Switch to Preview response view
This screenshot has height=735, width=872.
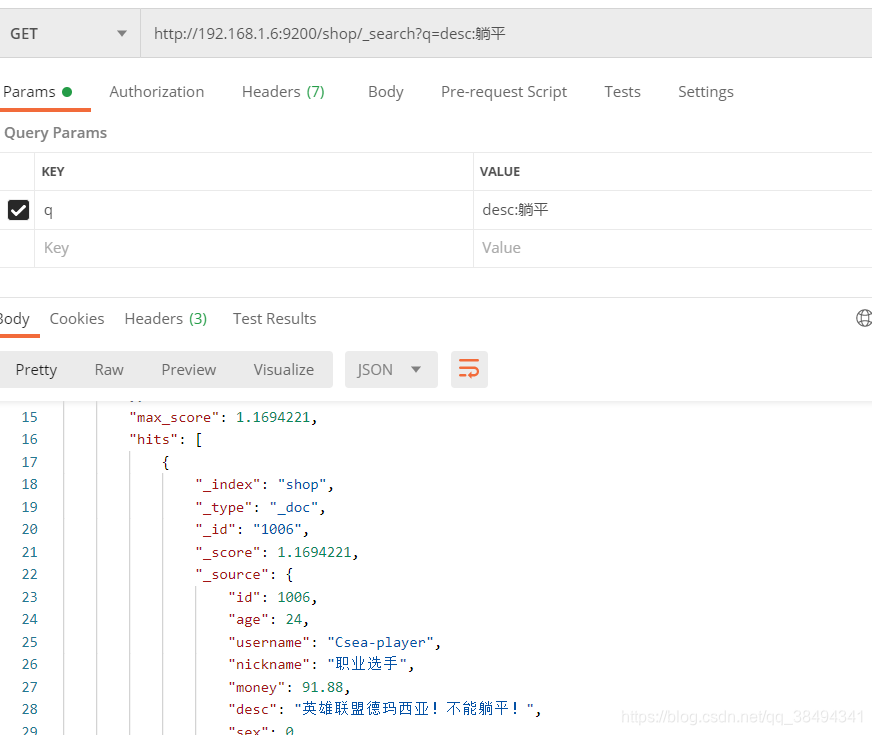pos(189,370)
